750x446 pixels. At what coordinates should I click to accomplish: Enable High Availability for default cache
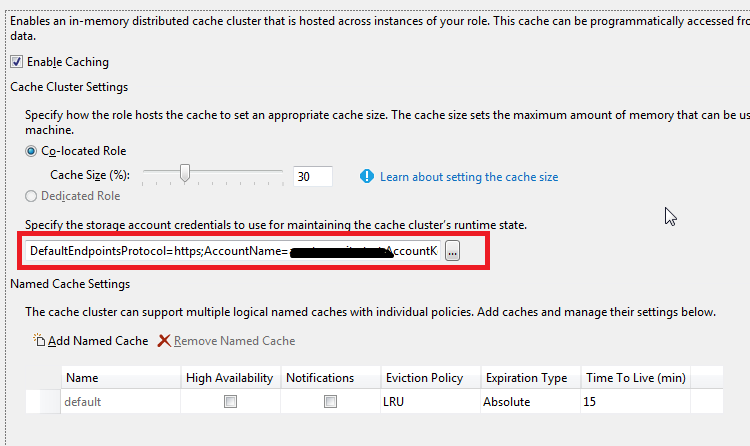point(230,402)
